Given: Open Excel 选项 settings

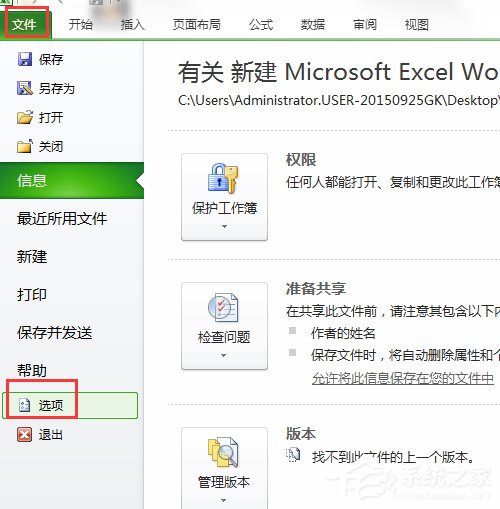Looking at the screenshot, I should pos(70,405).
